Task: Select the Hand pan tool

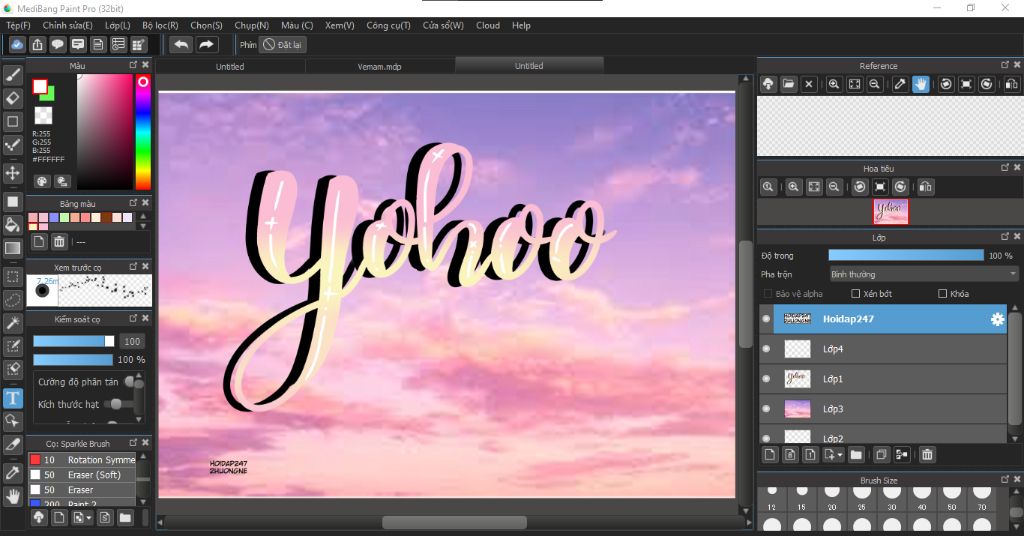Action: [12, 496]
